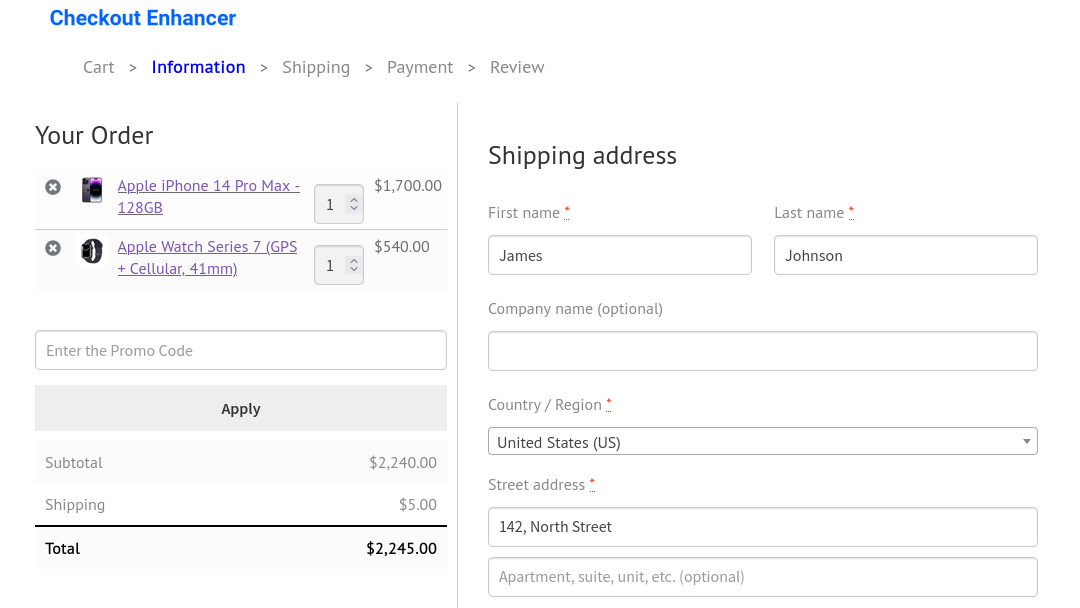The image size is (1080, 608).
Task: Click the Your Order heading
Action: [x=94, y=136]
